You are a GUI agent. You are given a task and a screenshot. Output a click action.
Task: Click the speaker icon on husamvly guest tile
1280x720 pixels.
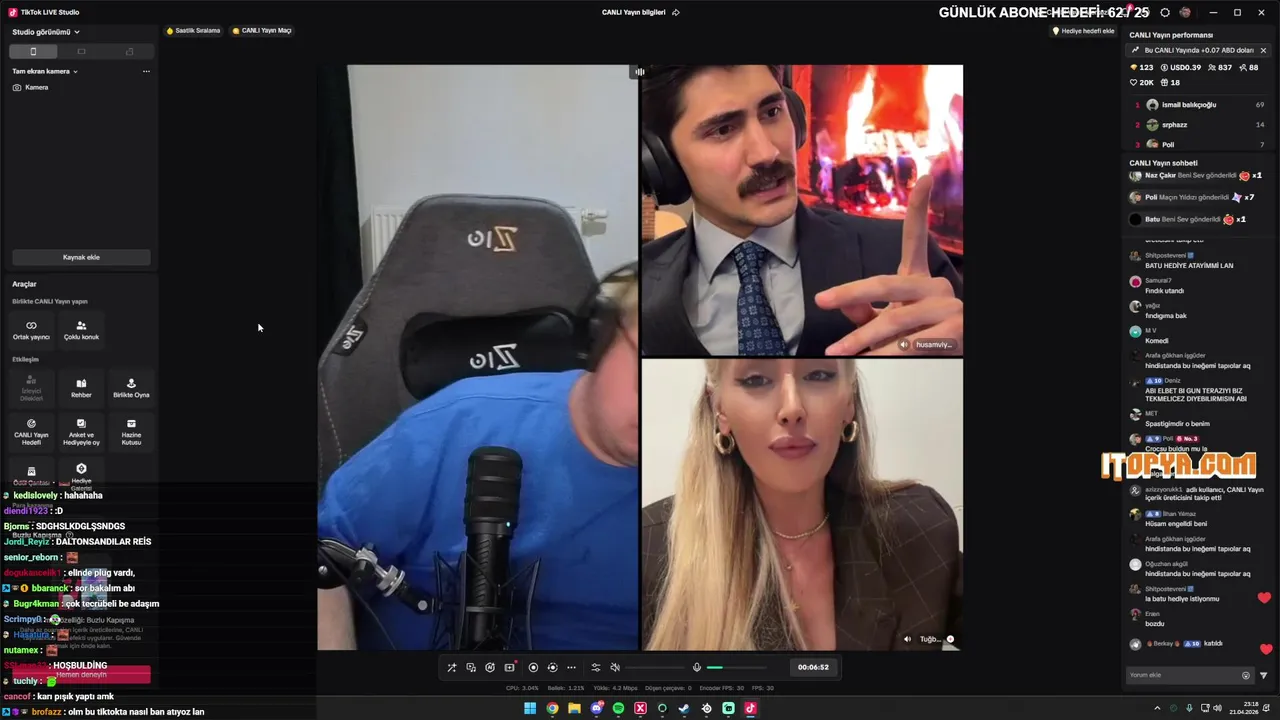pyautogui.click(x=904, y=344)
